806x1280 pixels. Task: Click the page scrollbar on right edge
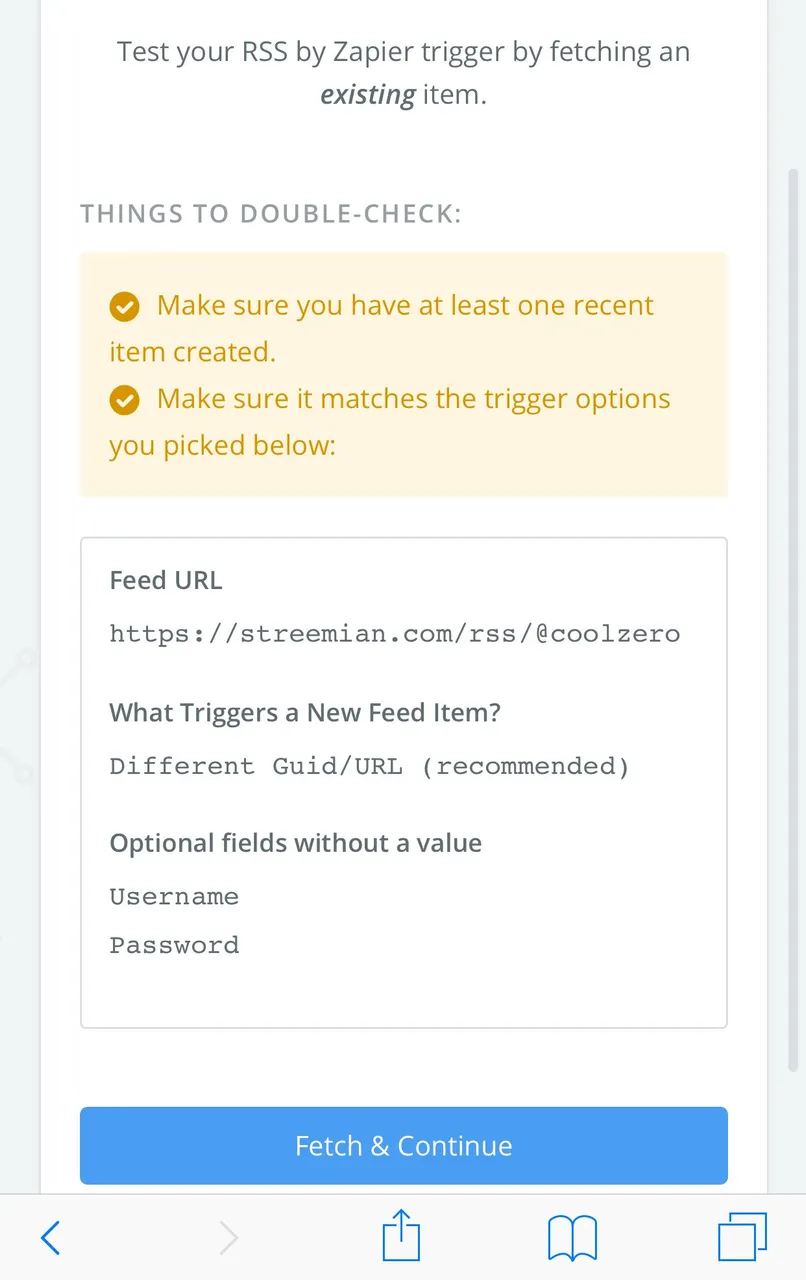tap(794, 620)
